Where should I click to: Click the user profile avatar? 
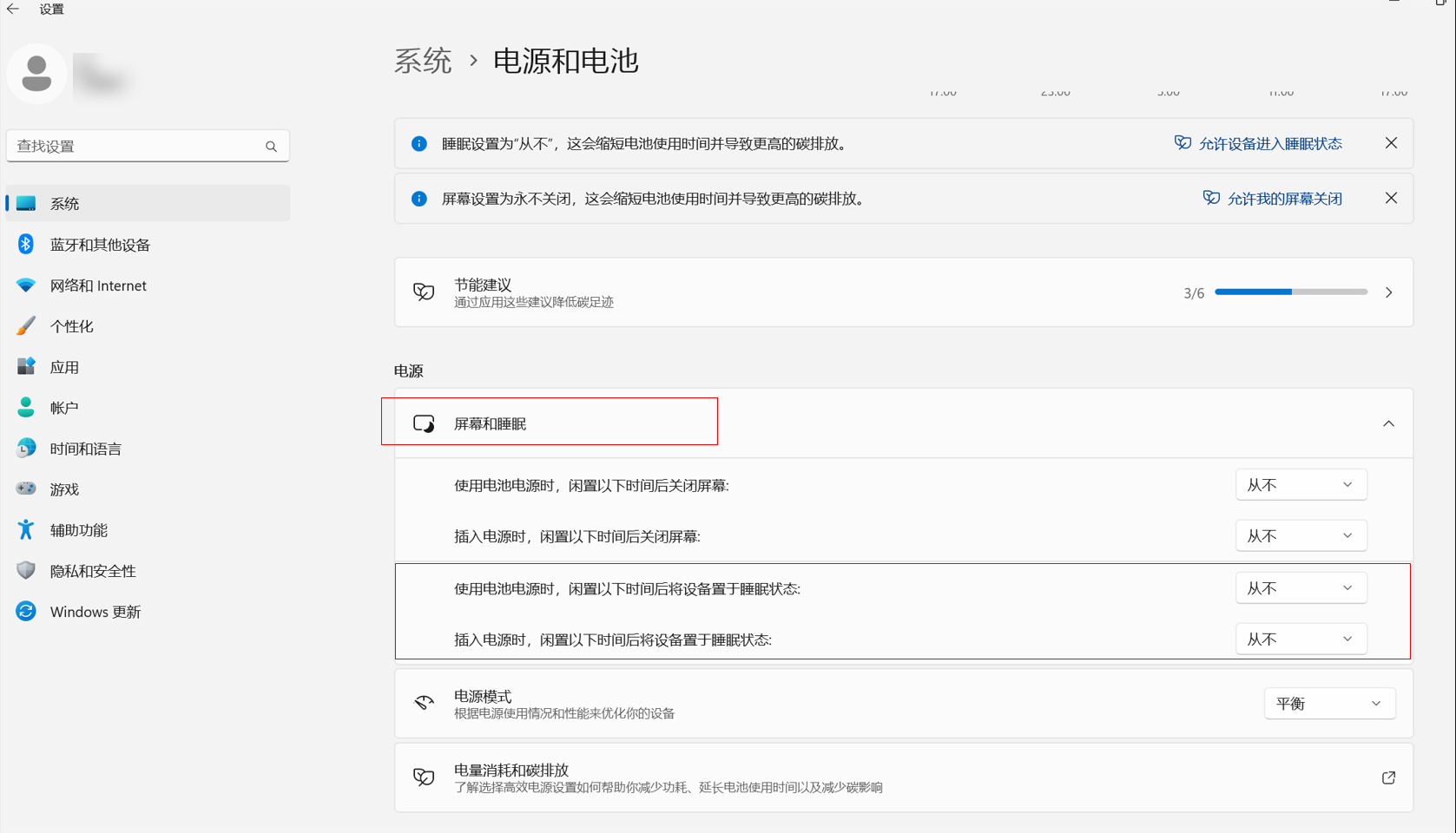(36, 74)
